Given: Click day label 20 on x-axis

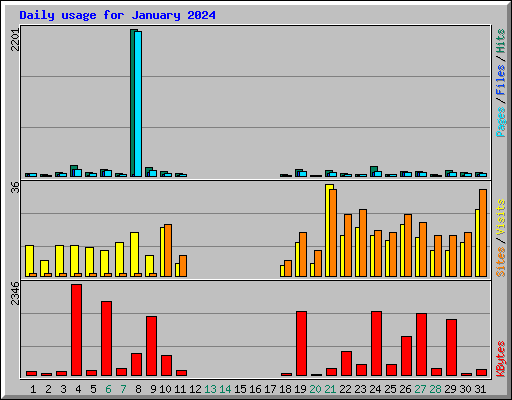Looking at the screenshot, I should pos(315,389).
